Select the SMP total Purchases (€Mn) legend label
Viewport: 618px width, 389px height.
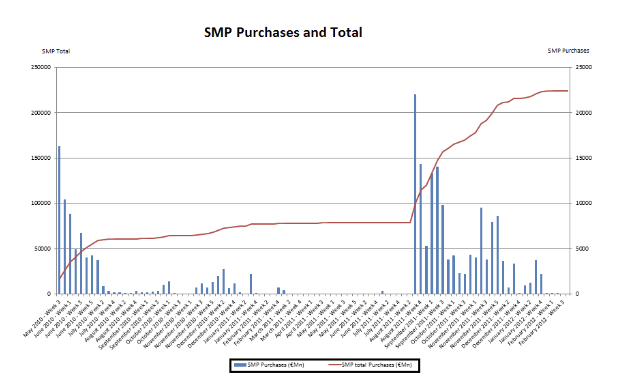pyautogui.click(x=376, y=365)
